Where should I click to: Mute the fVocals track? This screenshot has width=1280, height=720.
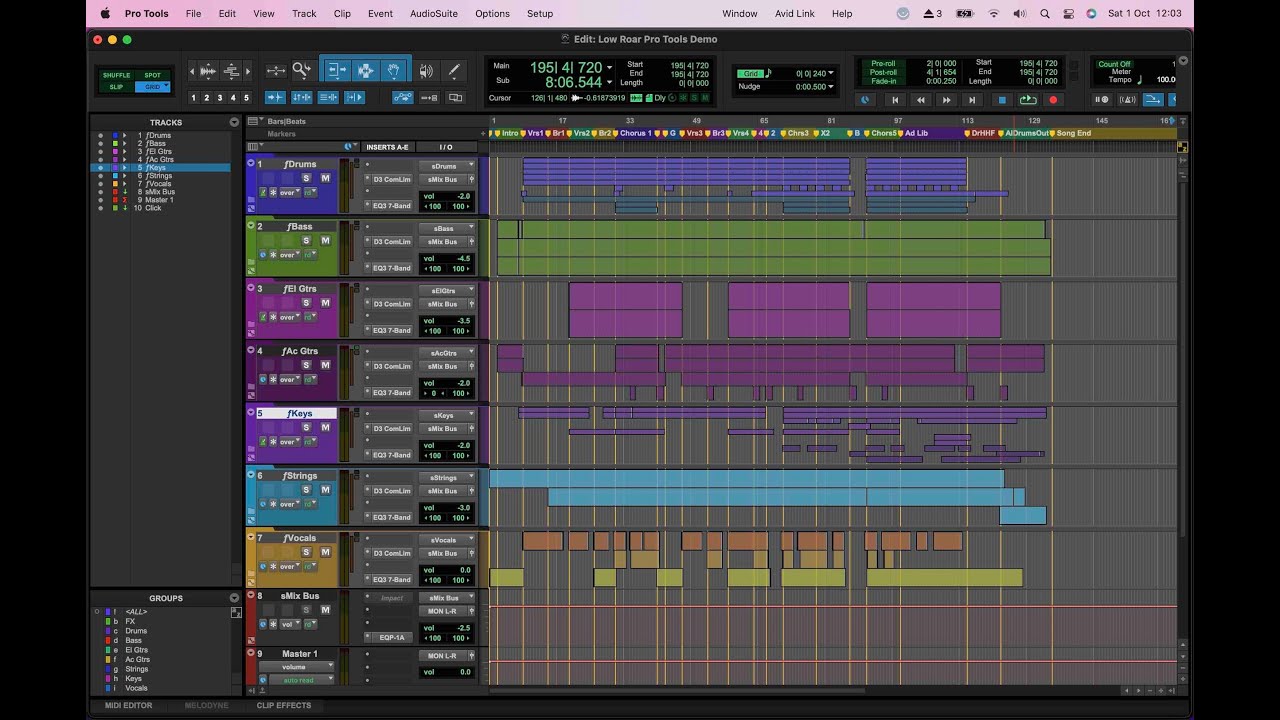(x=325, y=552)
